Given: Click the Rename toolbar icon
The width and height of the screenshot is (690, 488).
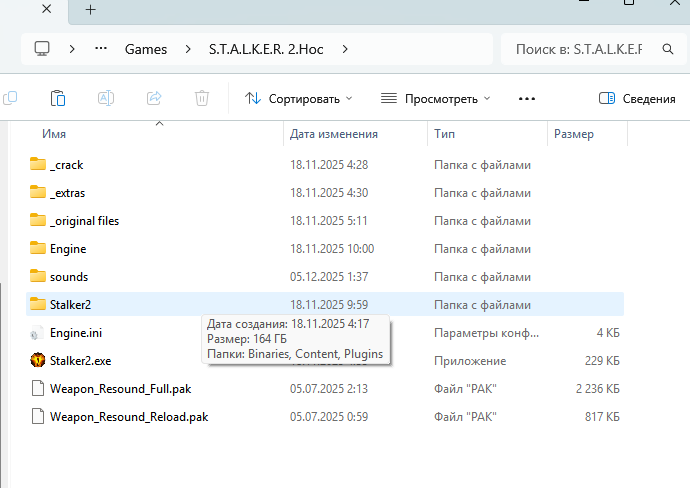Looking at the screenshot, I should (x=106, y=98).
